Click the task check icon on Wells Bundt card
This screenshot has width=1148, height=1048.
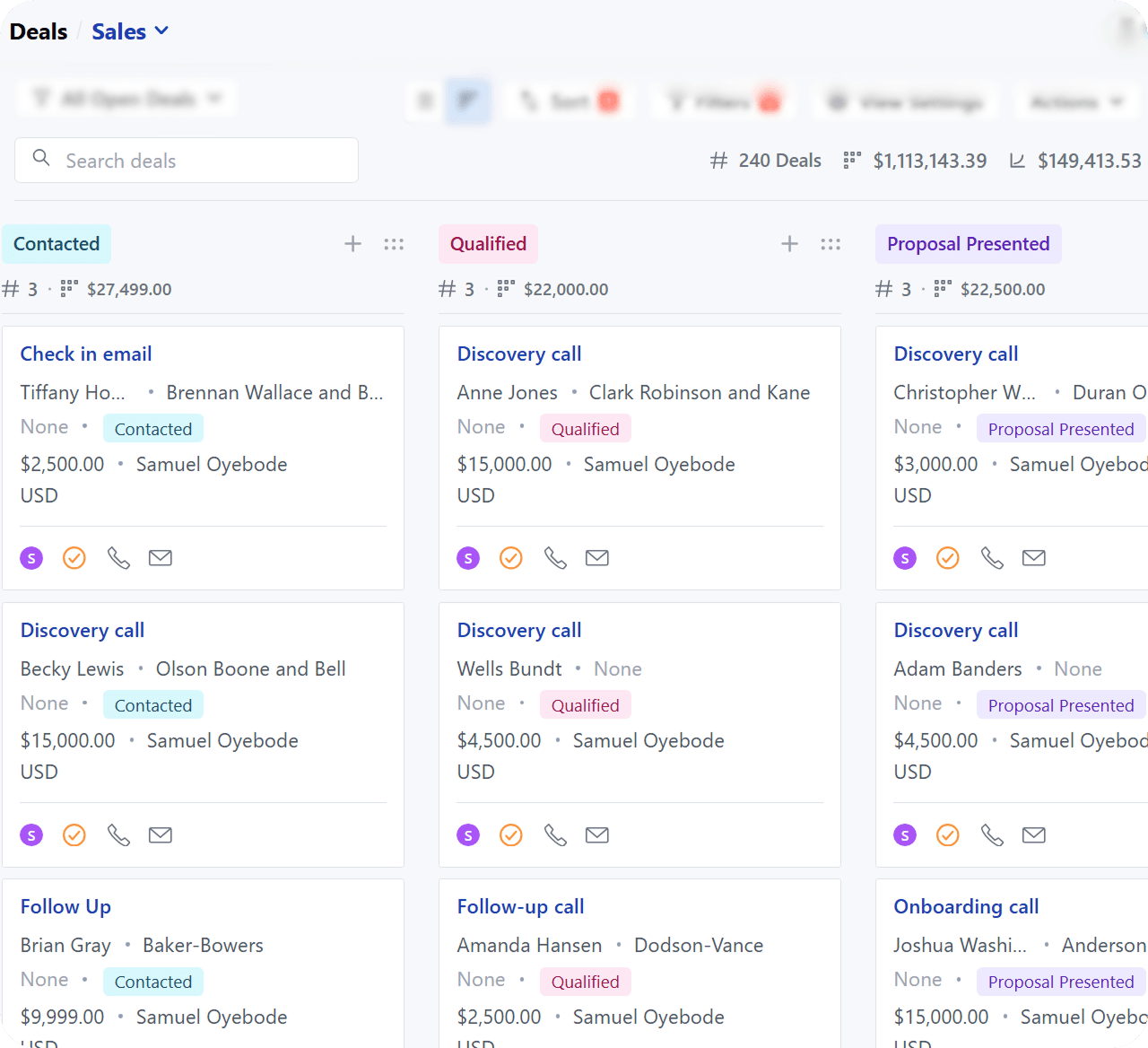[511, 835]
